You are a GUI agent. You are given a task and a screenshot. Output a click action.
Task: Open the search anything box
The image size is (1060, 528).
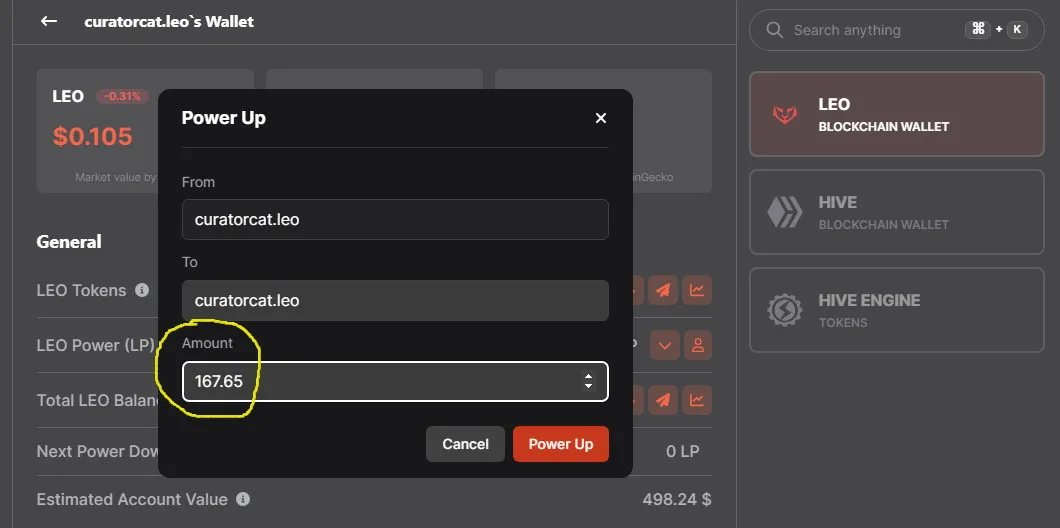click(x=896, y=30)
